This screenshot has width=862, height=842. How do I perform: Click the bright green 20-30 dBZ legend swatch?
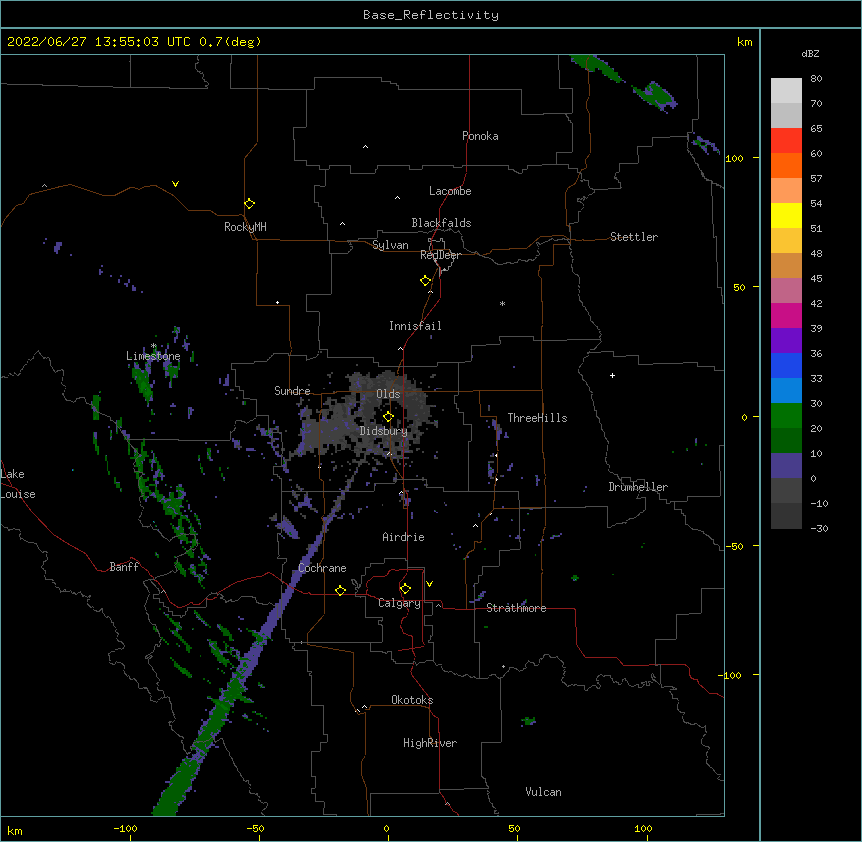[x=786, y=416]
